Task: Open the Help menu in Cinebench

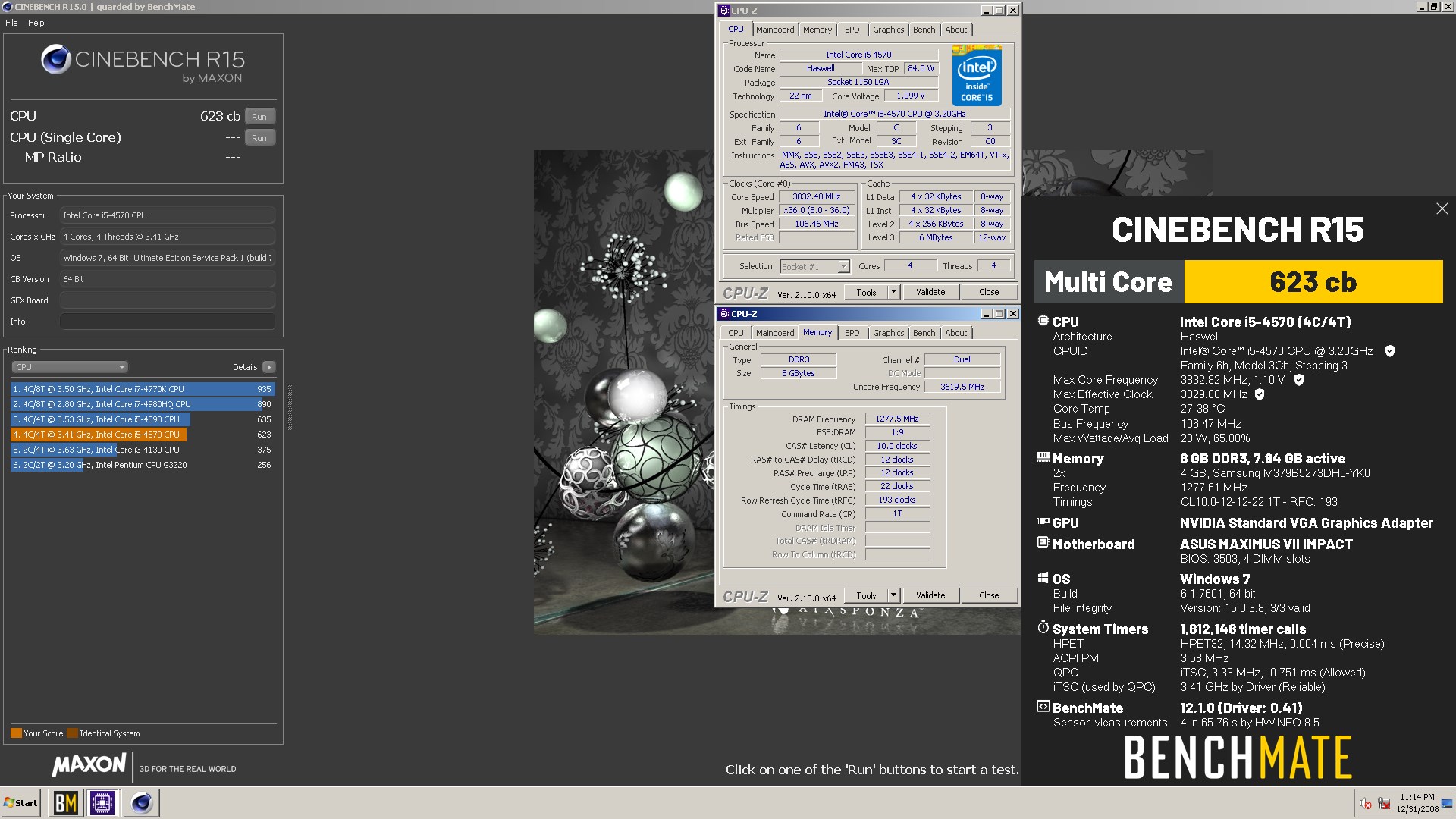Action: 36,23
